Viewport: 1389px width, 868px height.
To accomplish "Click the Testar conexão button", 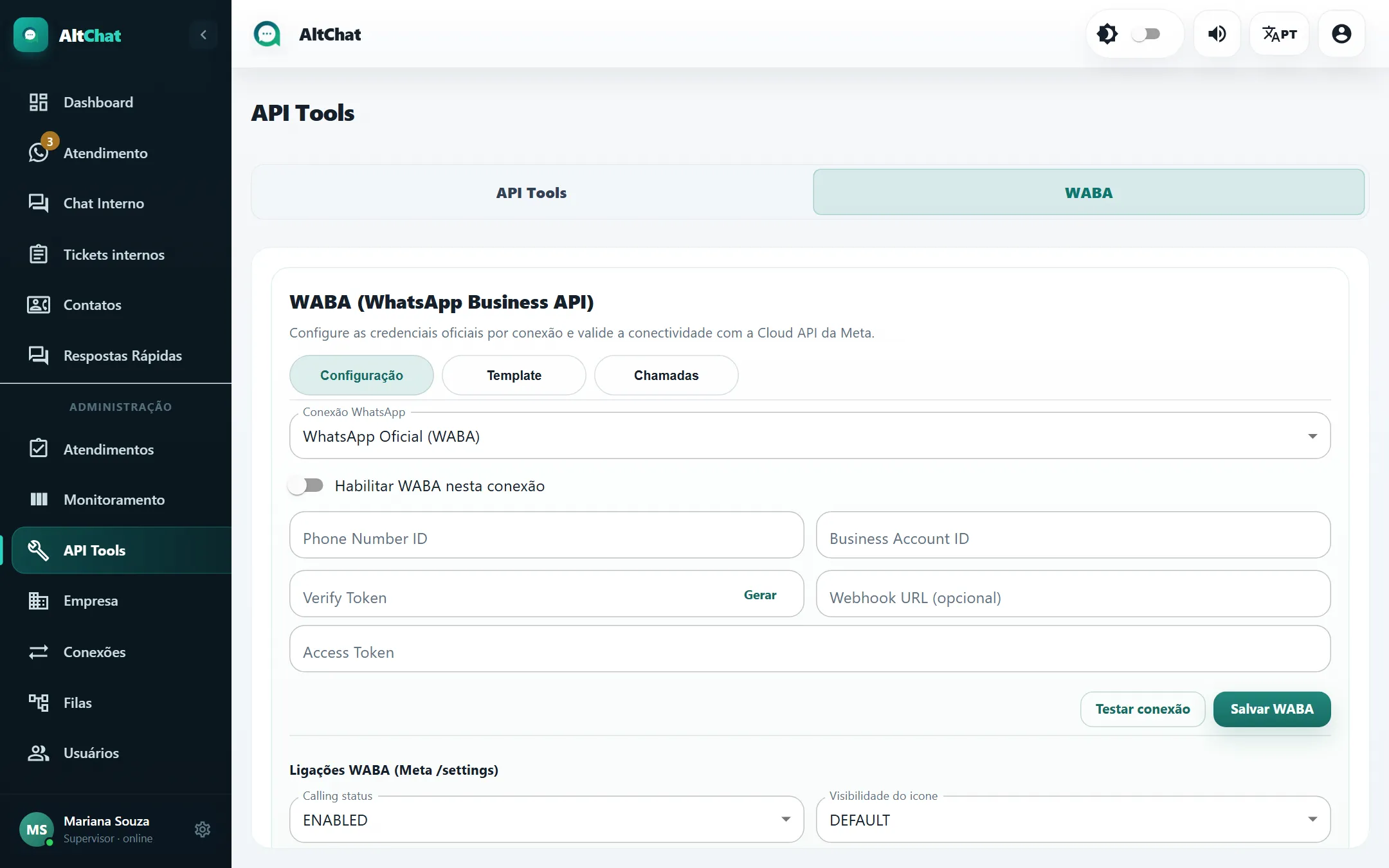I will tap(1143, 709).
